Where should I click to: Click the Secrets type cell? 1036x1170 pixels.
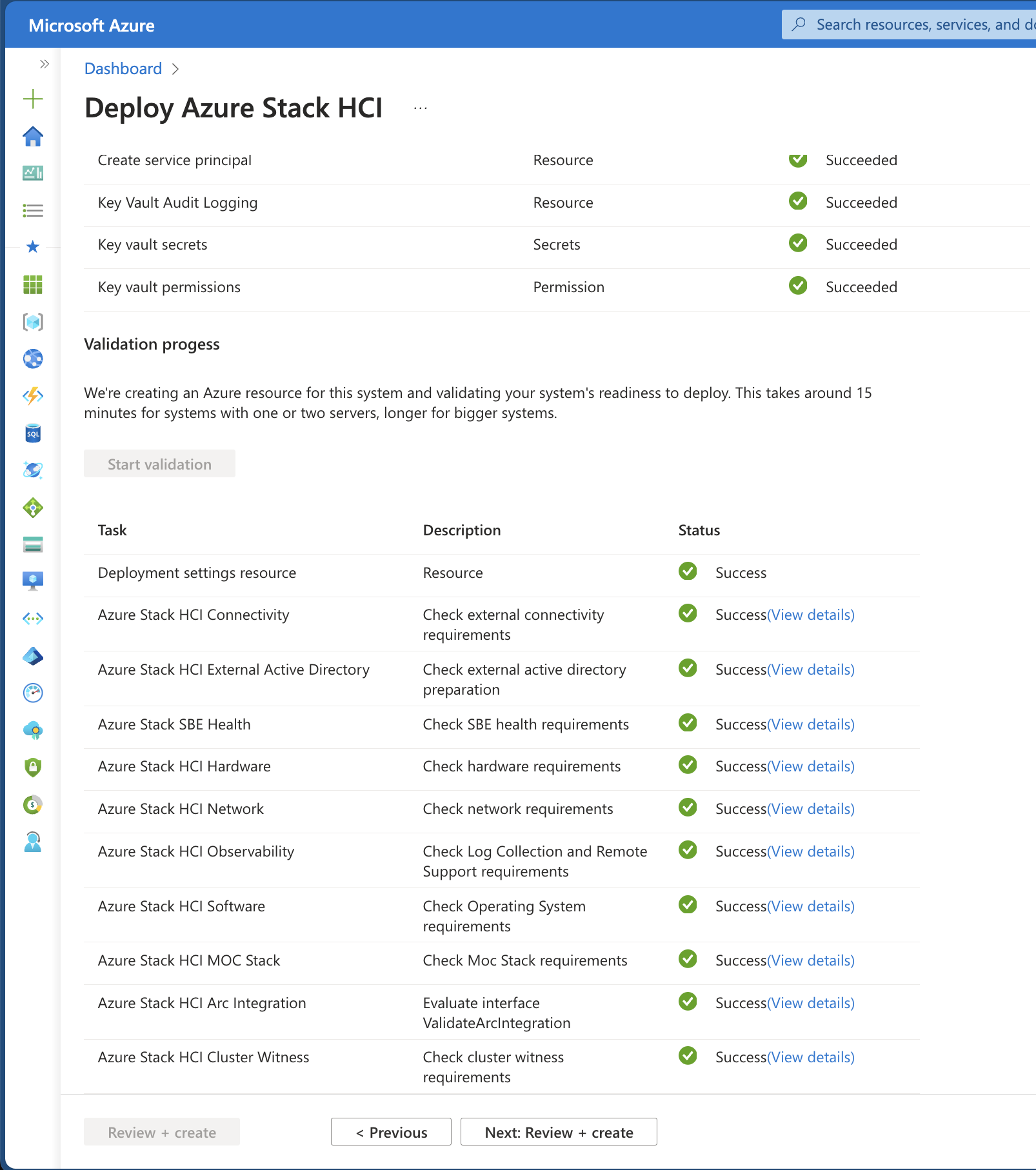point(557,244)
